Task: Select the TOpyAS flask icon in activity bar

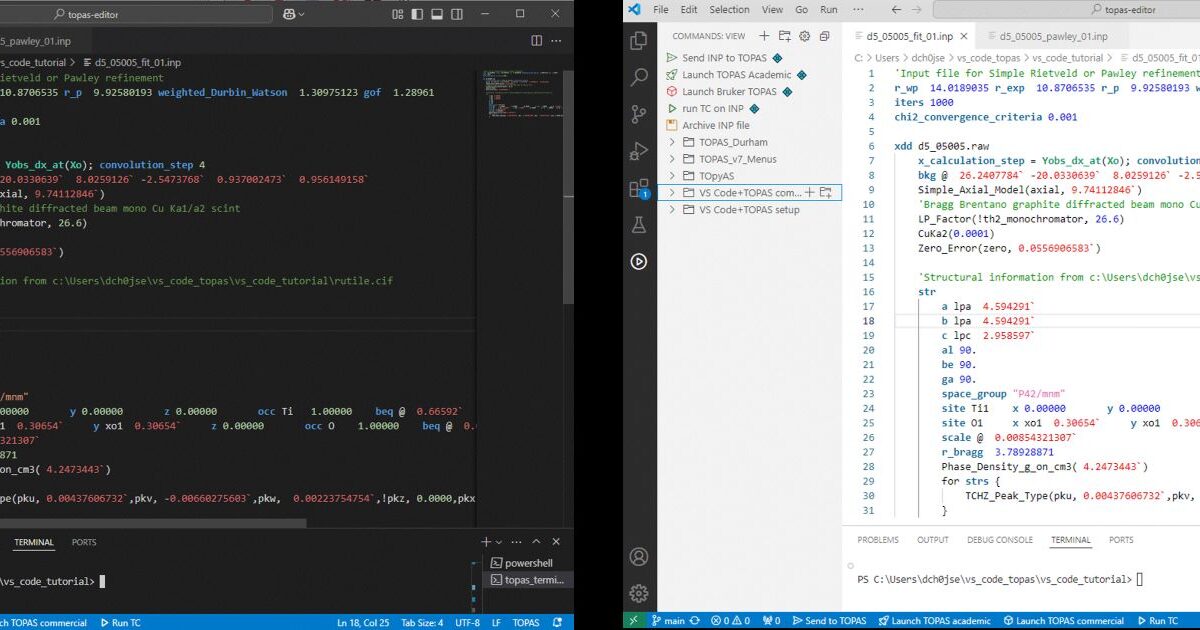Action: pos(639,224)
